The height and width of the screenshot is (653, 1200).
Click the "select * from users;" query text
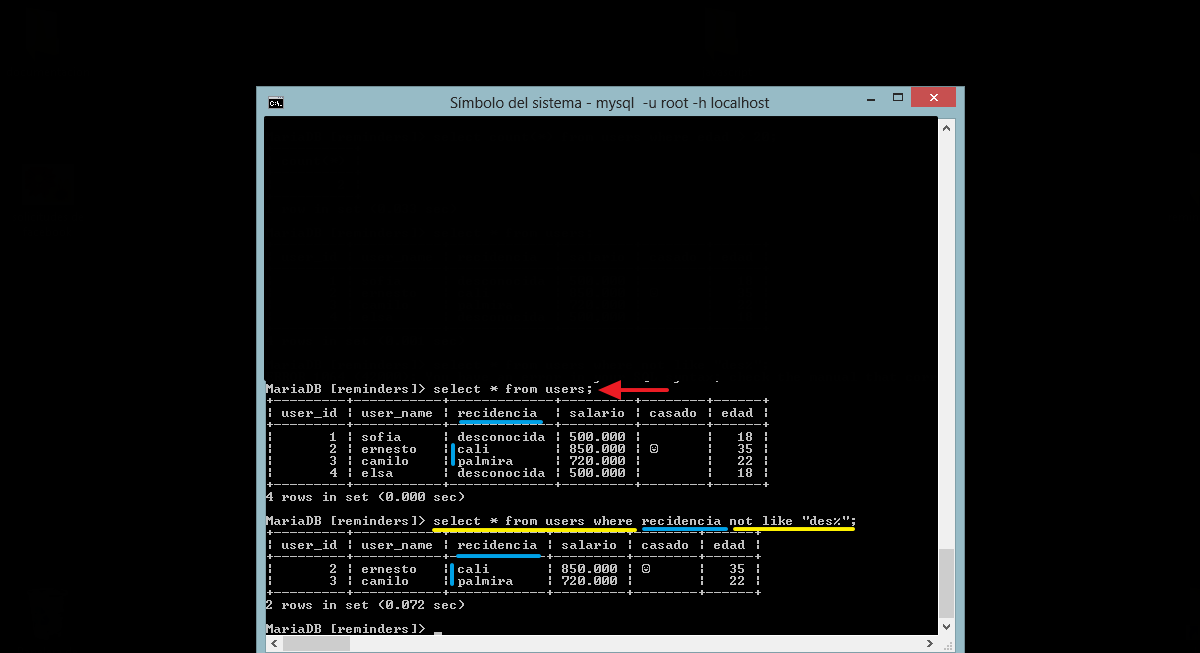click(513, 389)
